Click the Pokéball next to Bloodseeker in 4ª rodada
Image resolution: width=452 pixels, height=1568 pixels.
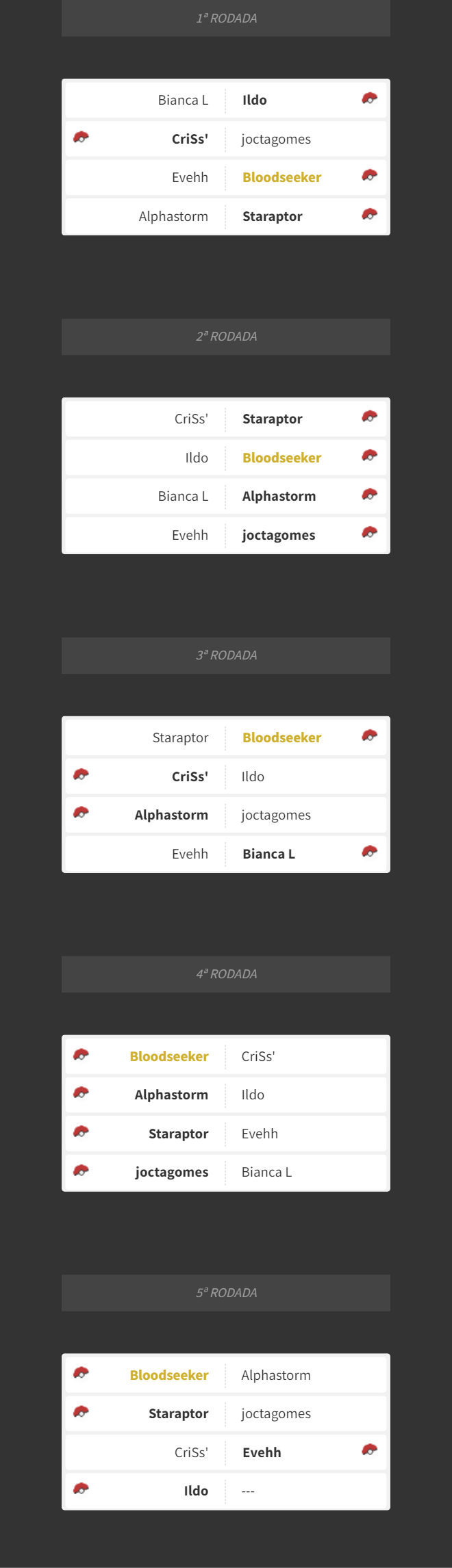pos(81,1055)
